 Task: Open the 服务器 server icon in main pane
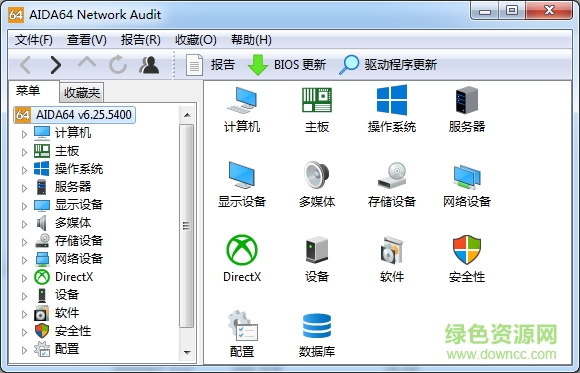[467, 100]
